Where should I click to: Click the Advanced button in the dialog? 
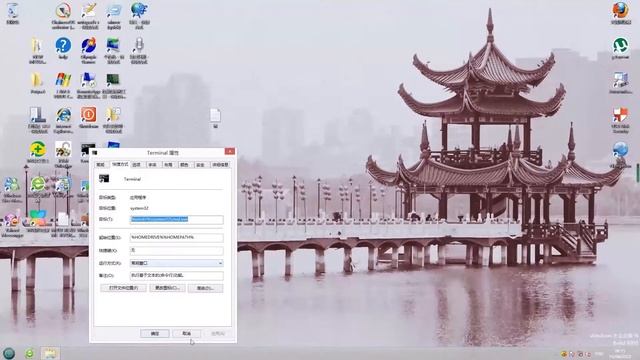pos(205,288)
